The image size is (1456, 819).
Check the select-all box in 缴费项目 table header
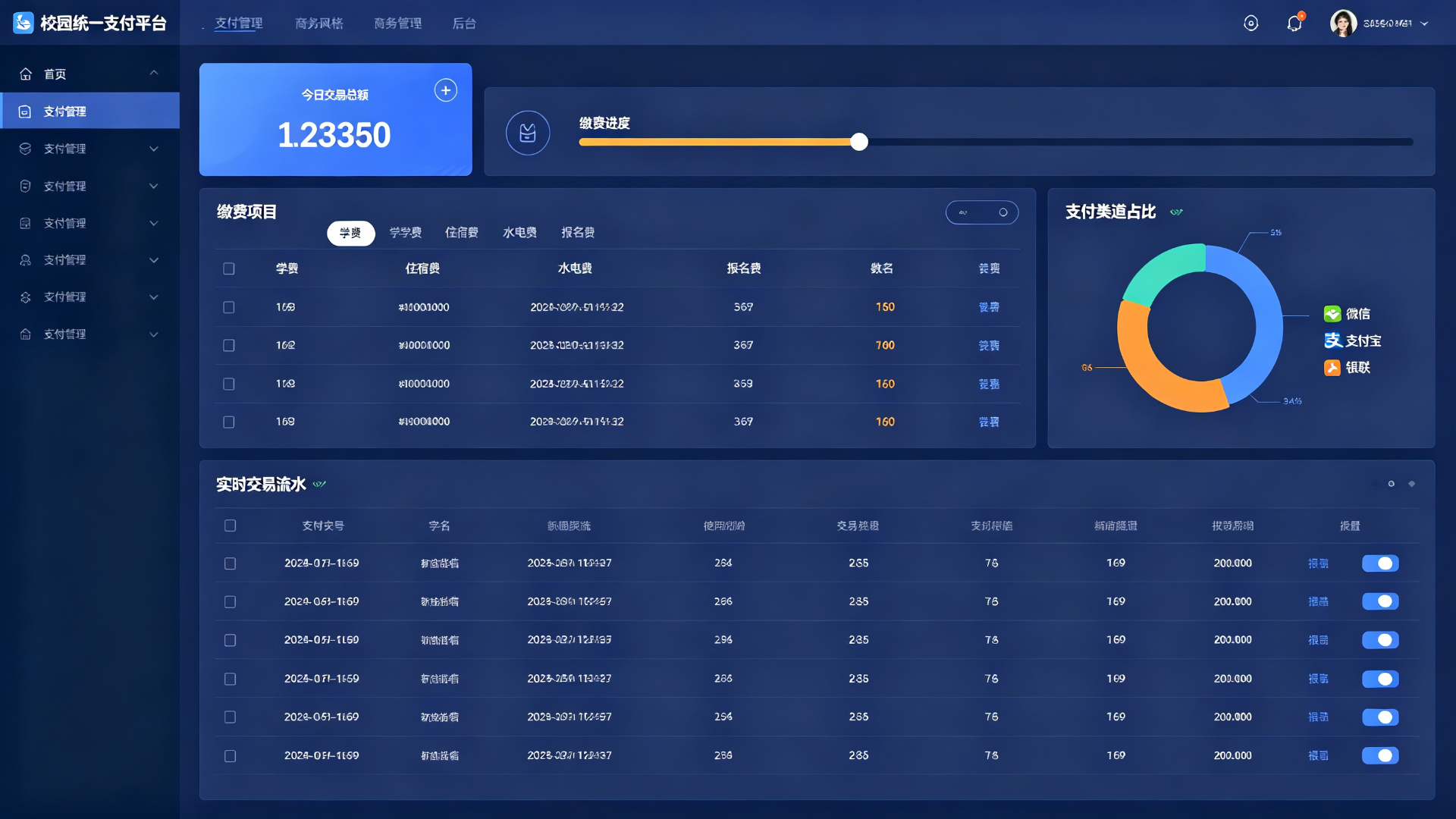click(229, 268)
